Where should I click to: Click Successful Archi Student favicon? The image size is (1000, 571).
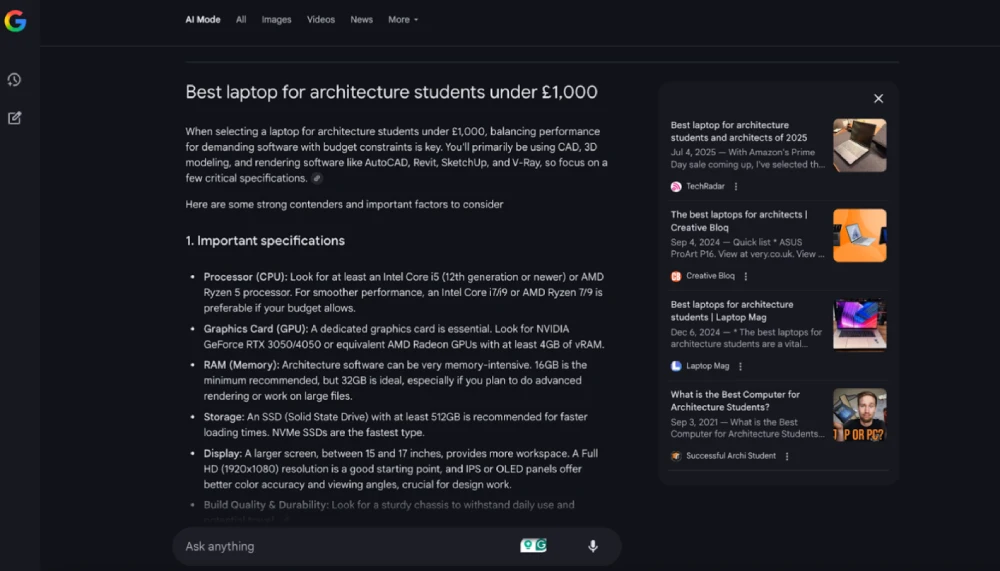(676, 456)
